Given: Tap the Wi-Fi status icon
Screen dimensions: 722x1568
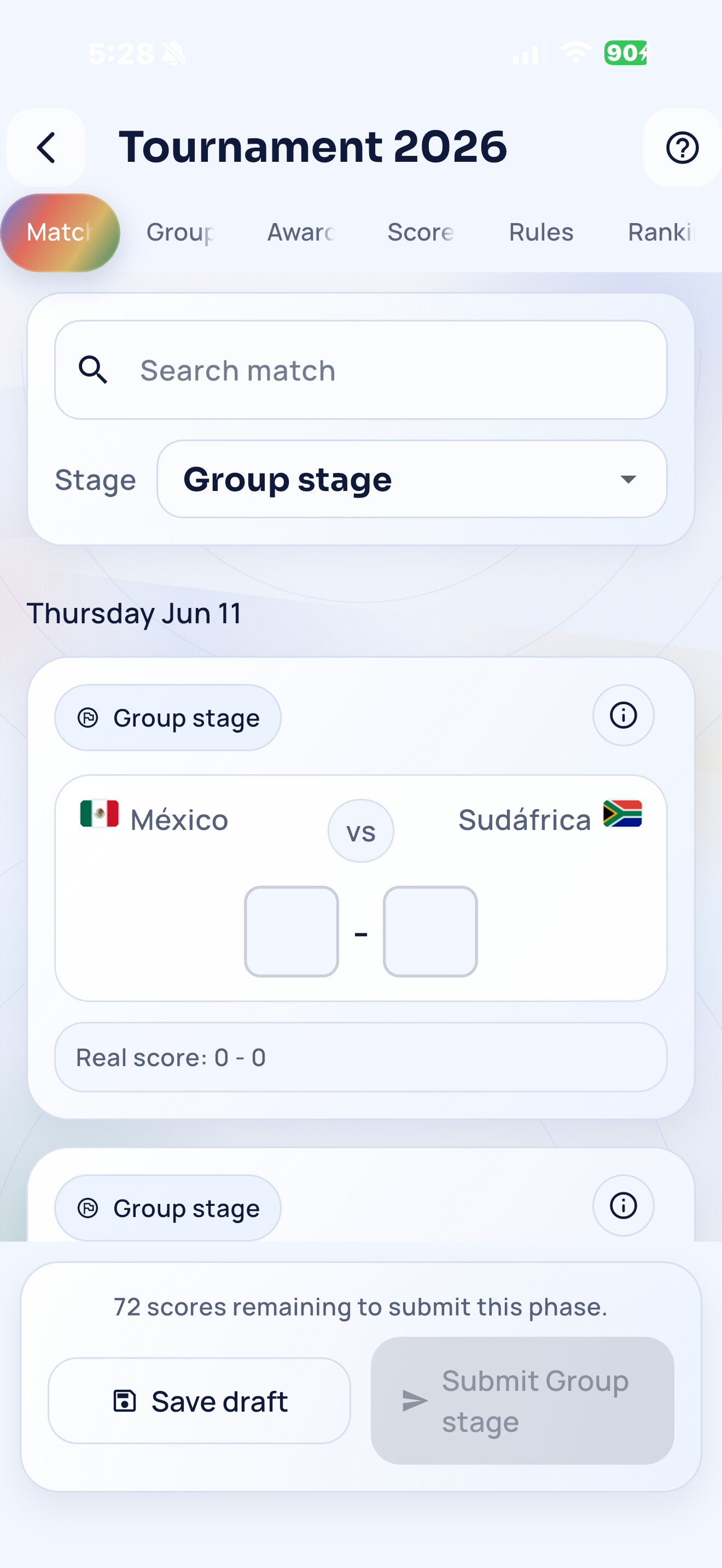Looking at the screenshot, I should click(x=576, y=53).
